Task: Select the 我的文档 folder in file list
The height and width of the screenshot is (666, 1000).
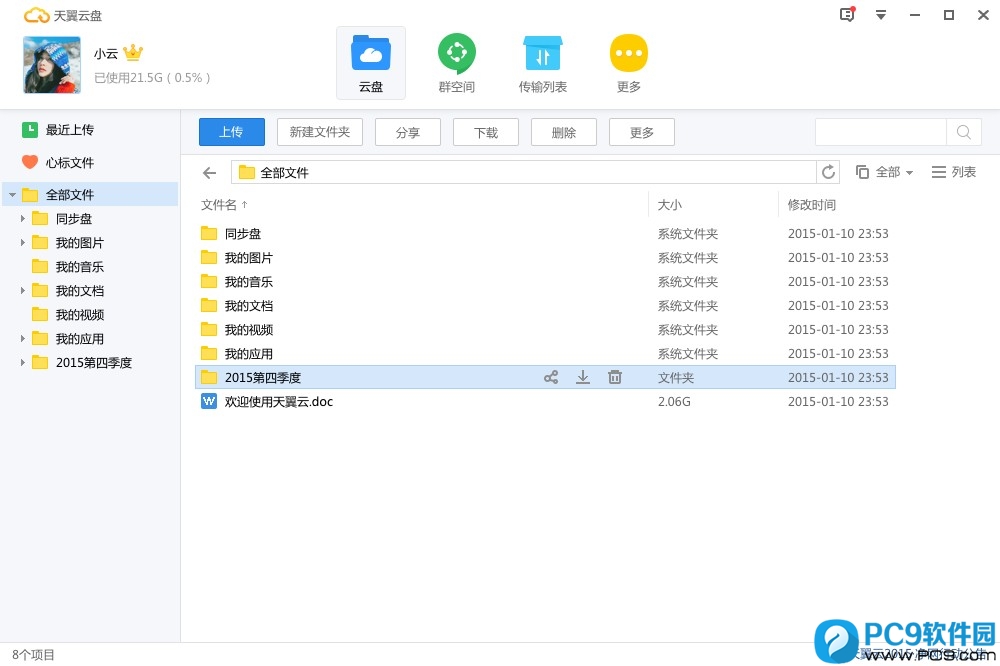Action: point(237,306)
